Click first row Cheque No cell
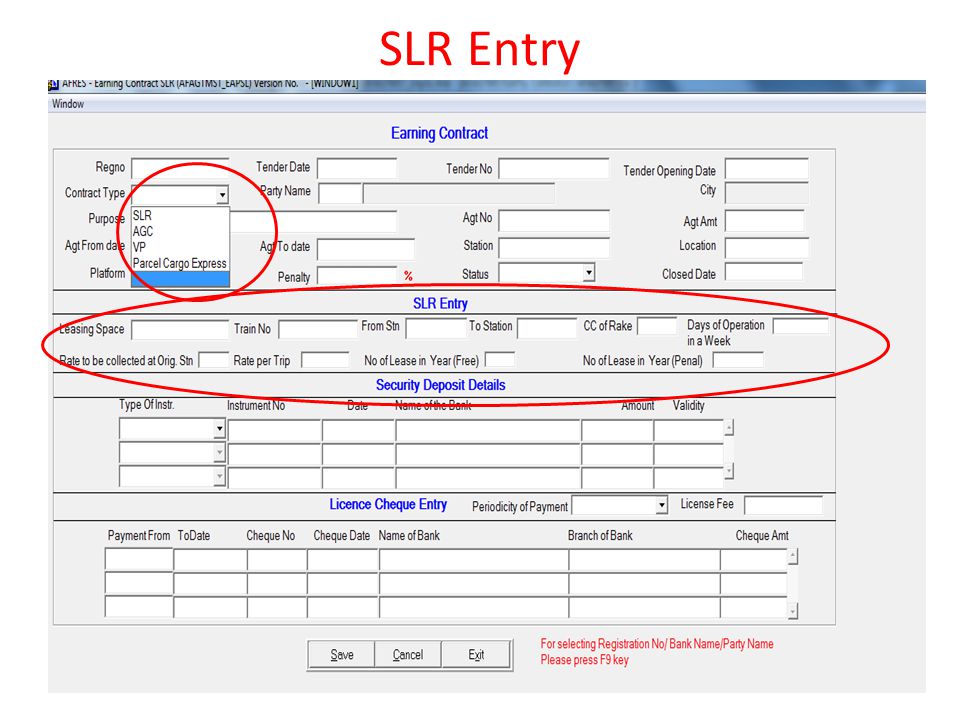 pyautogui.click(x=277, y=560)
